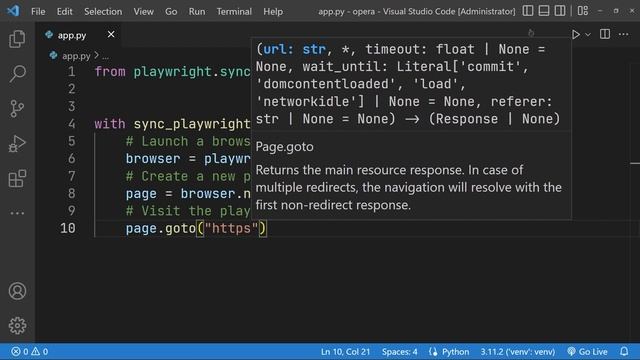The image size is (640, 360).
Task: Toggle the bottom panel layout
Action: point(544,11)
